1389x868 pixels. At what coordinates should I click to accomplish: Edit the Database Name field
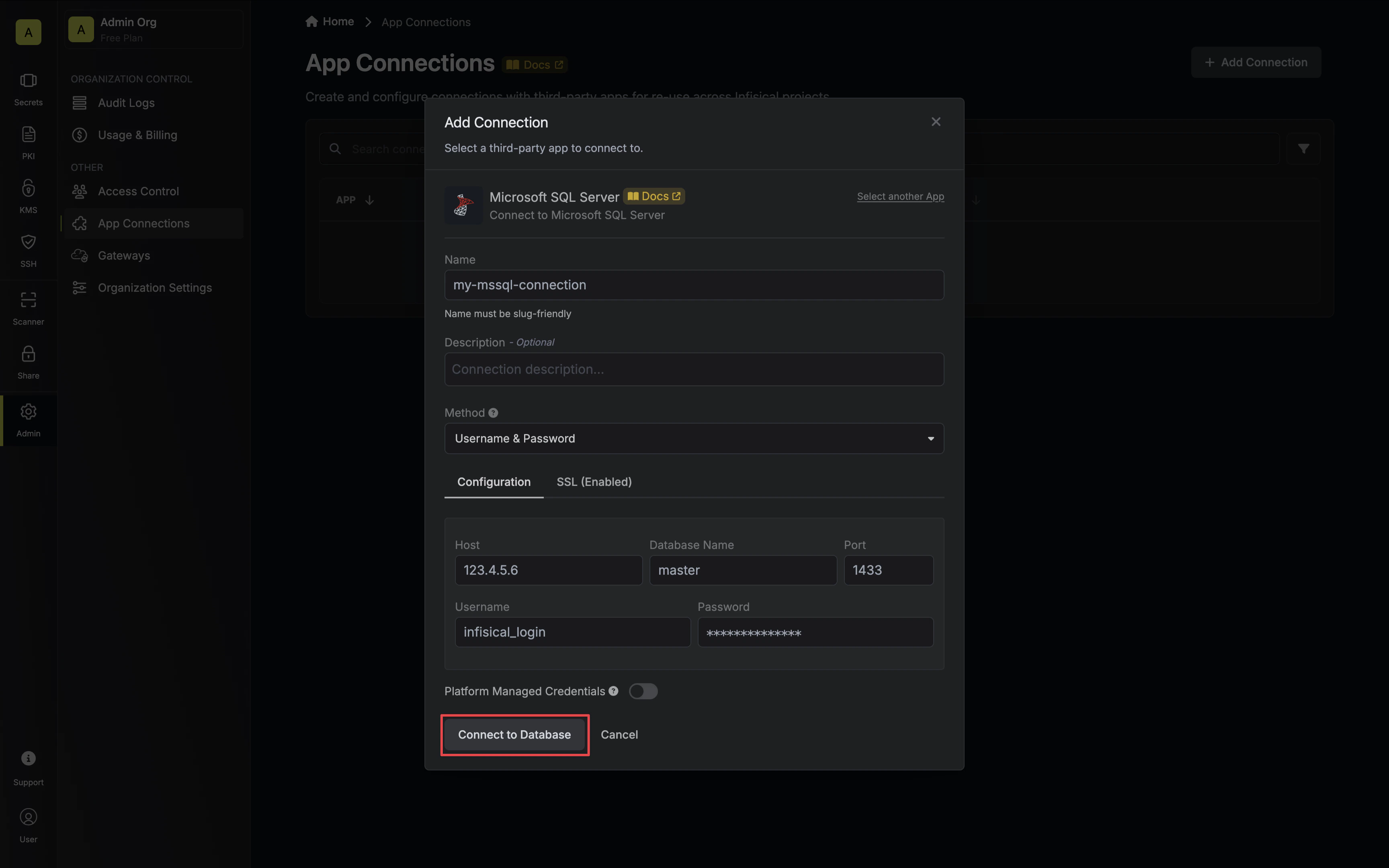point(743,570)
